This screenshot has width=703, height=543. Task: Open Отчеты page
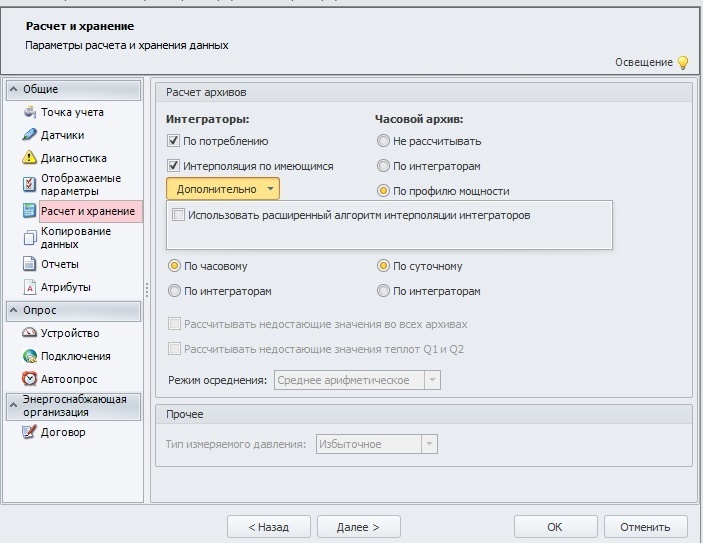(x=60, y=264)
